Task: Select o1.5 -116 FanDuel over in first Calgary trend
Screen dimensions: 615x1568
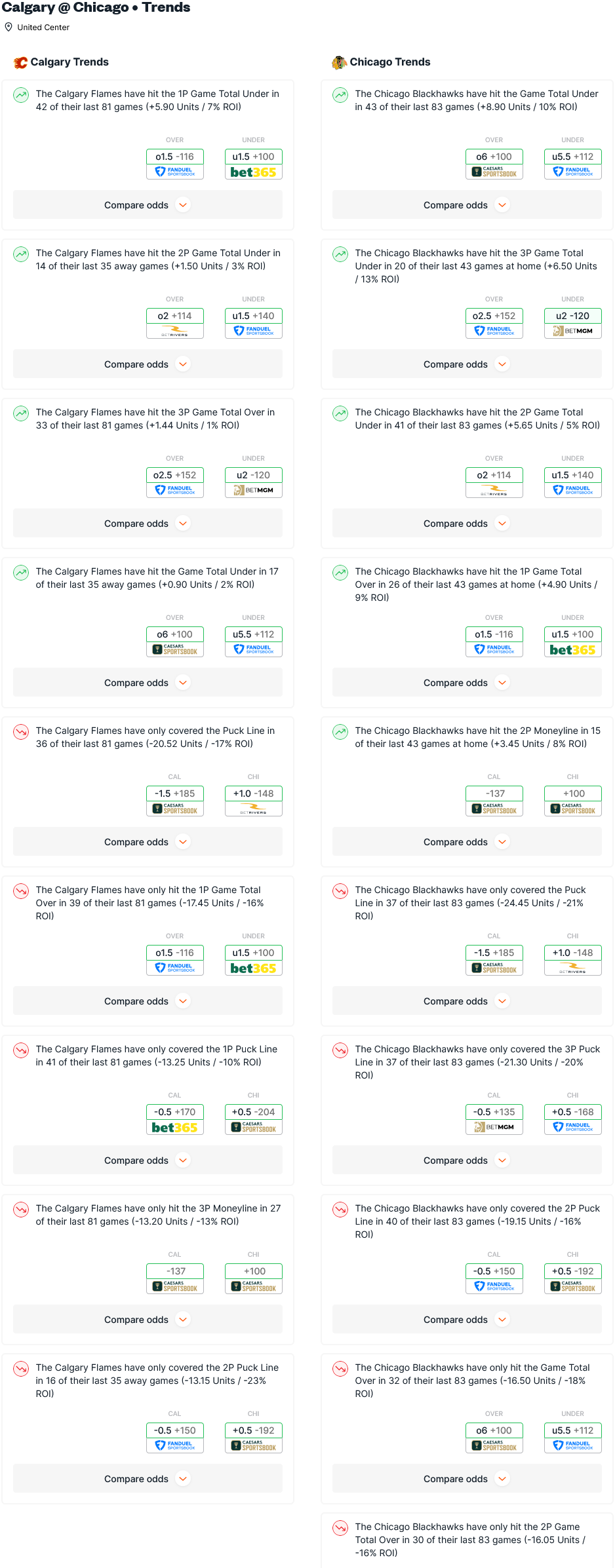Action: click(x=175, y=164)
